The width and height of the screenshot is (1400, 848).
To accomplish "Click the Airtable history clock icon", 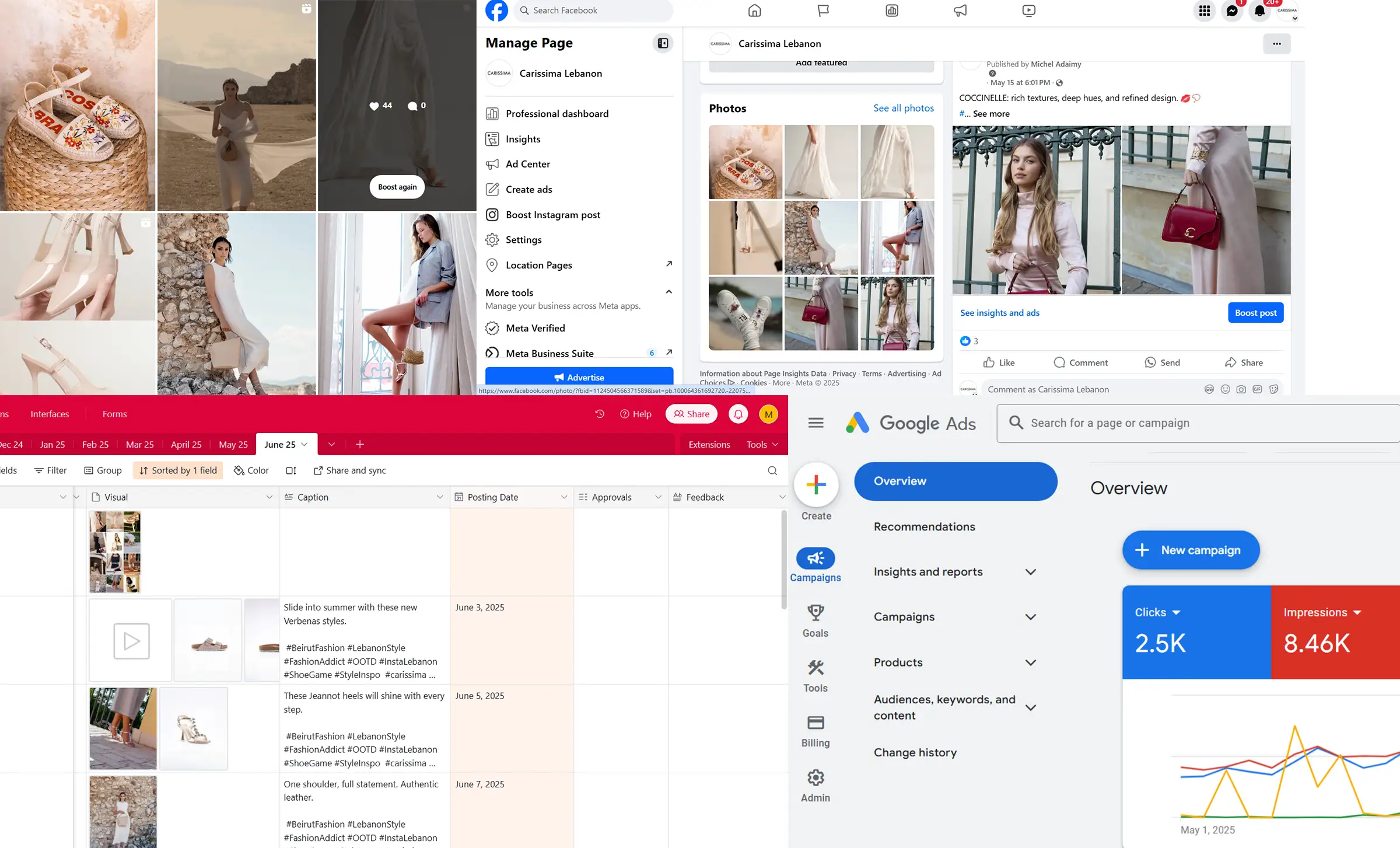I will 600,414.
